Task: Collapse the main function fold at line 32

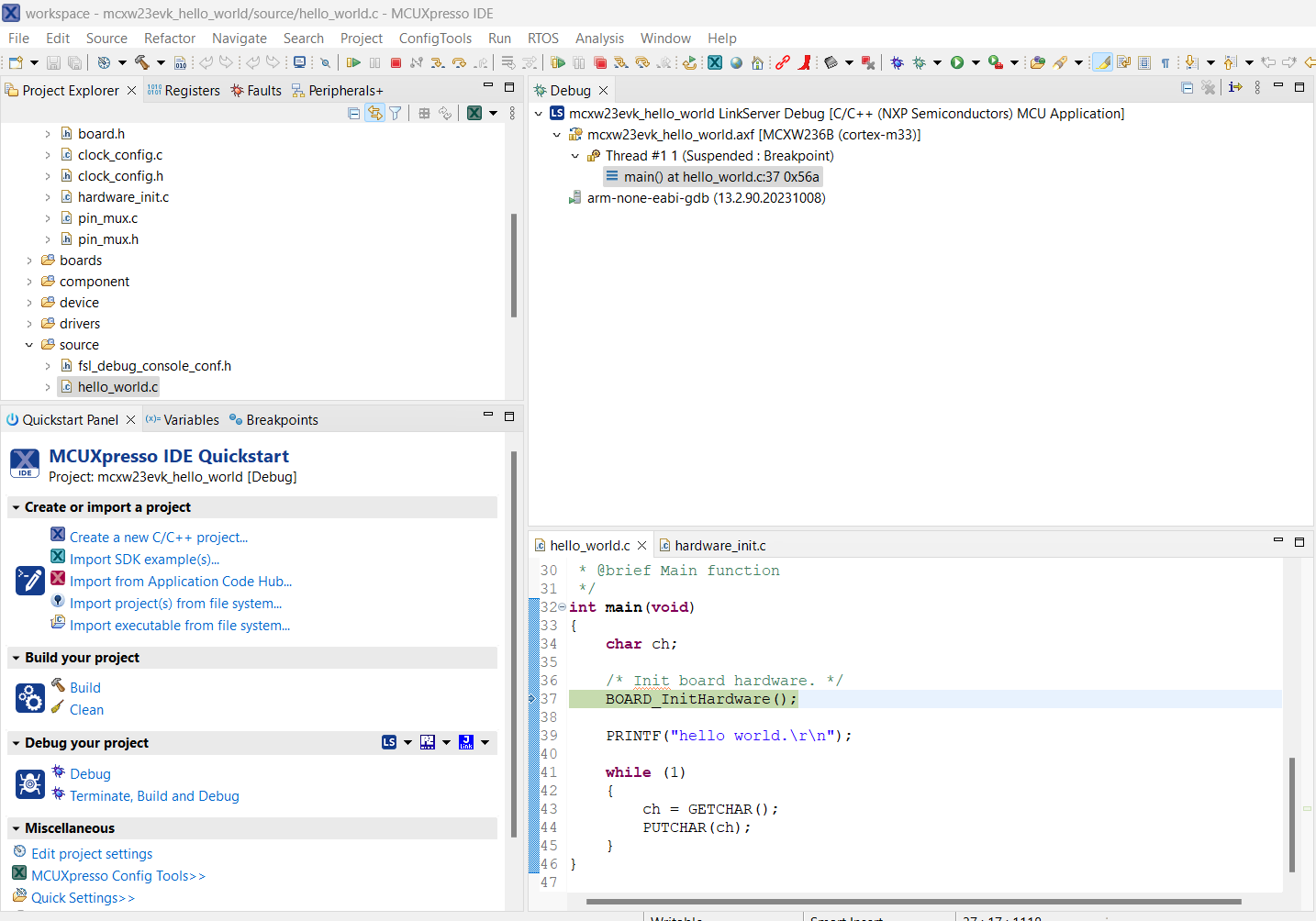Action: (x=562, y=607)
